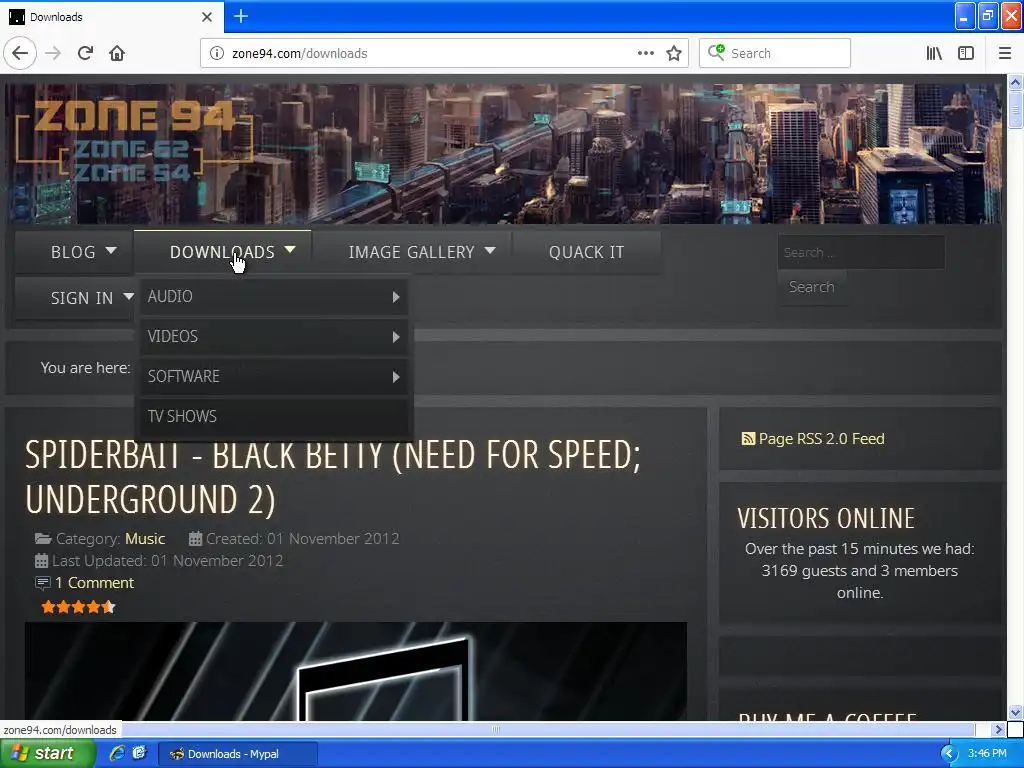Expand the AUDIO submenu arrow
Image resolution: width=1024 pixels, height=768 pixels.
(x=396, y=297)
